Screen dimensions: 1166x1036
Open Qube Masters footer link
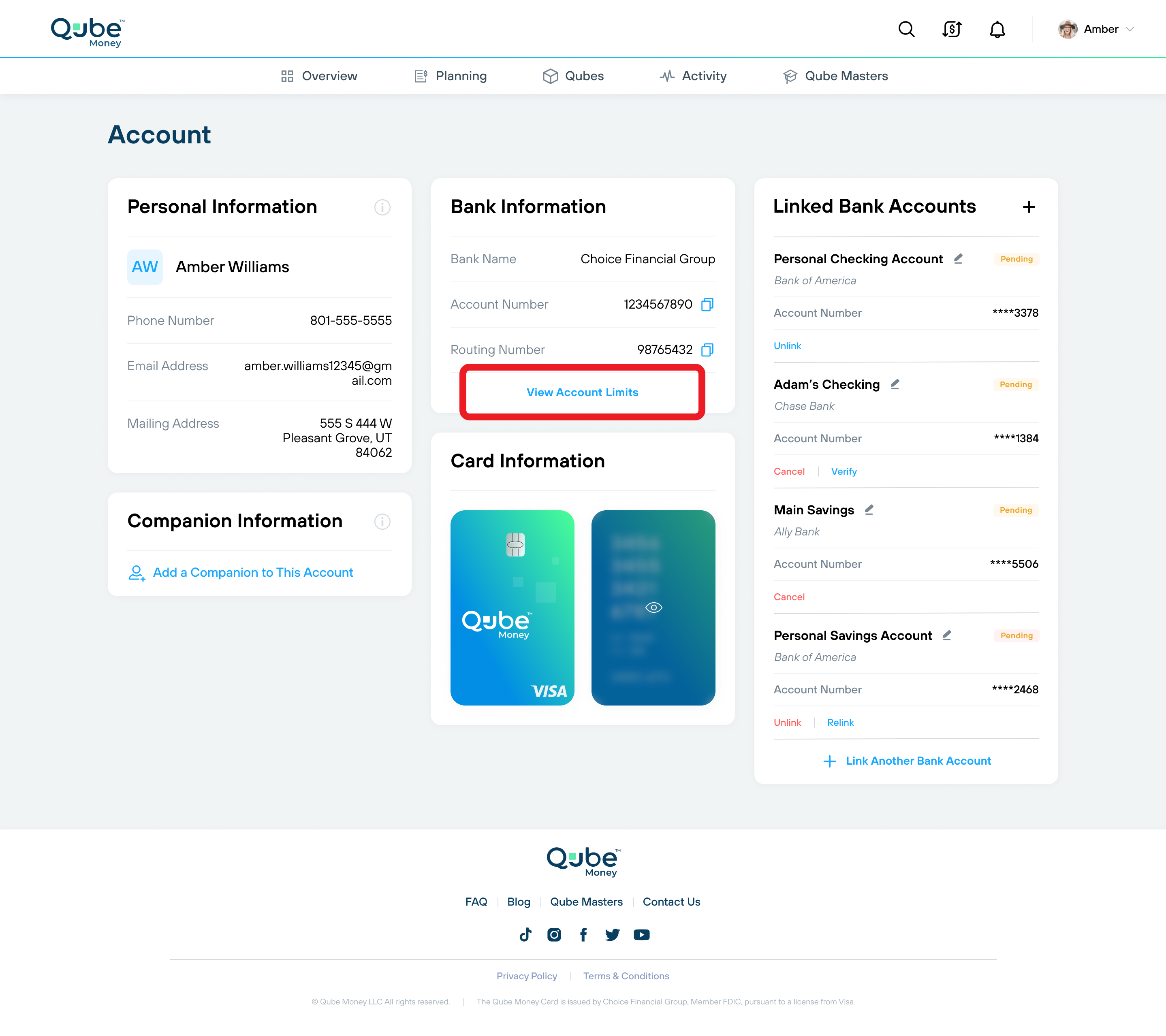pos(586,902)
